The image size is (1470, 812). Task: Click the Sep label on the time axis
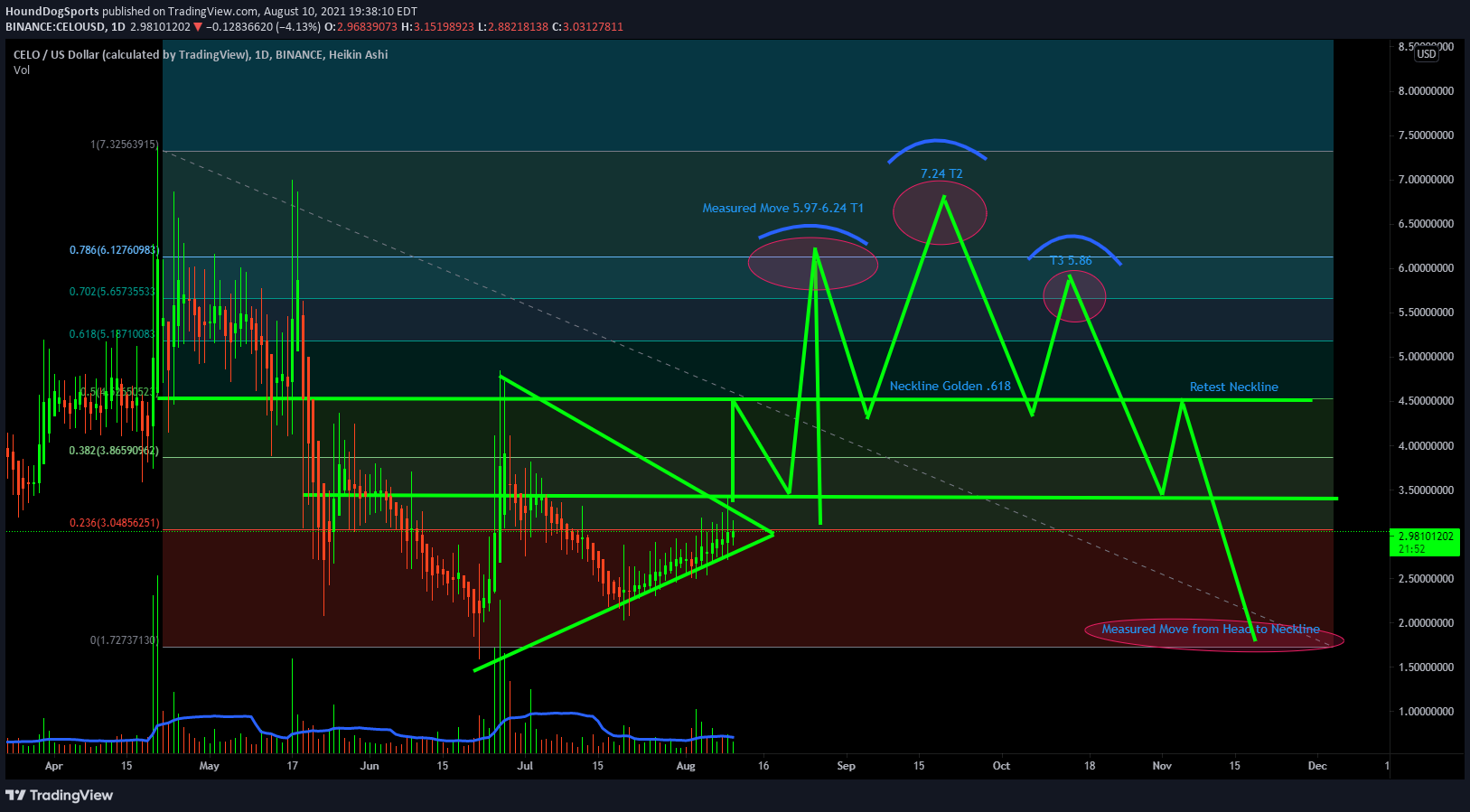pos(846,766)
